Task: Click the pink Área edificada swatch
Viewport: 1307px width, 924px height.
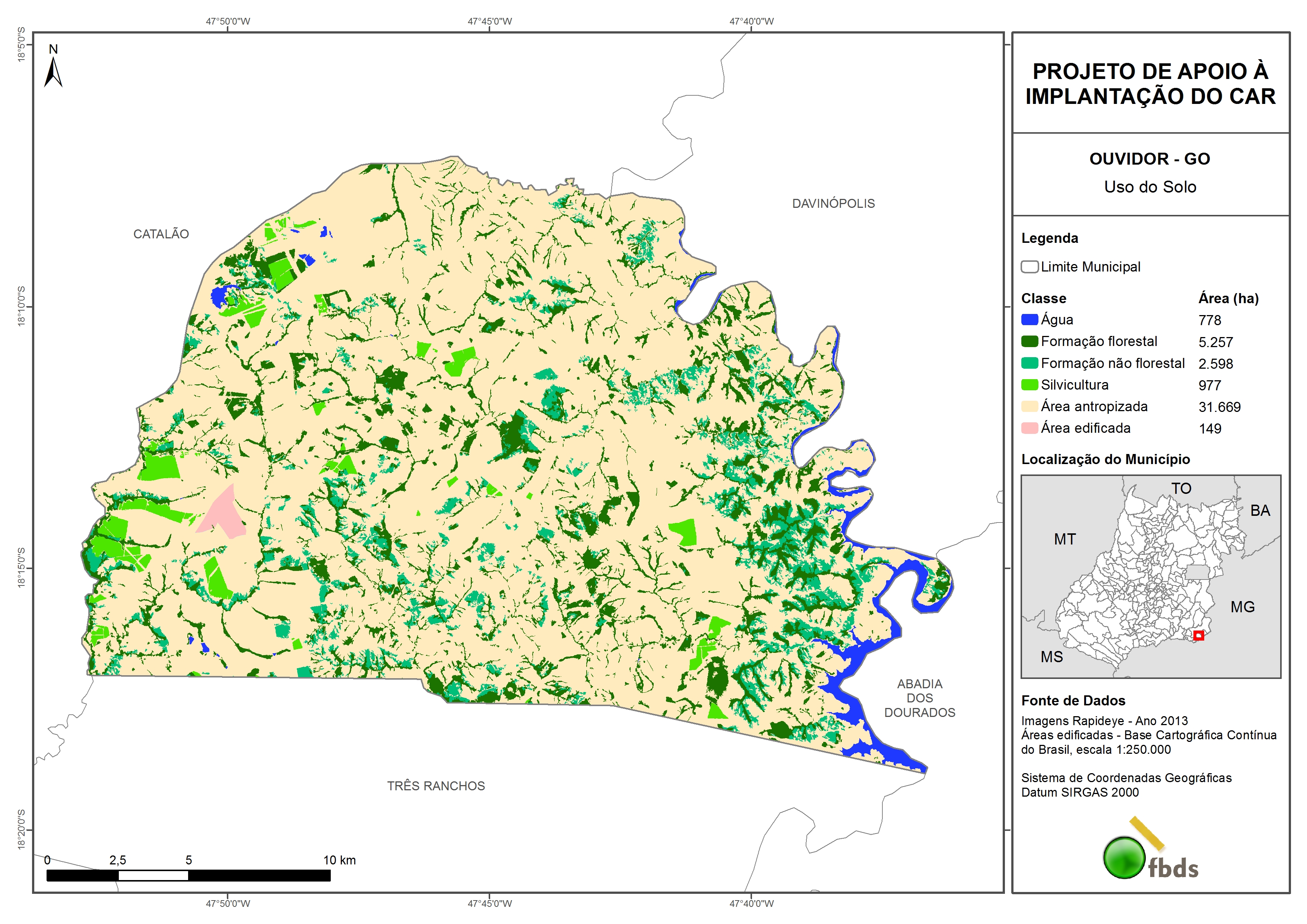Action: point(1029,428)
